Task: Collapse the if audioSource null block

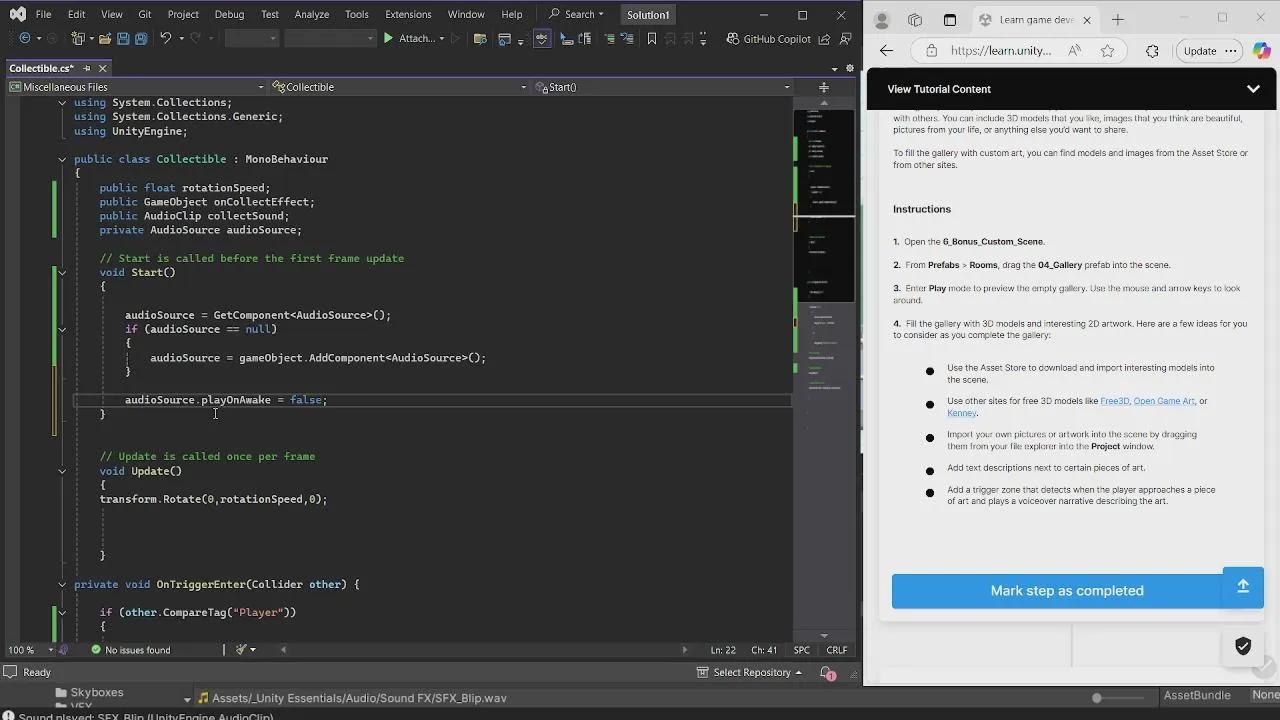Action: point(62,329)
